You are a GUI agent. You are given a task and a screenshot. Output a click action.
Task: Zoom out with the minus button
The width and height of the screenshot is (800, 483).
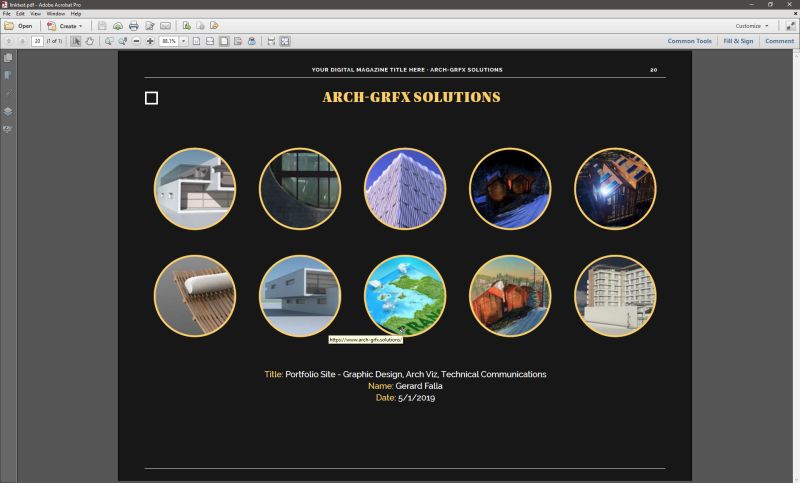[x=136, y=41]
